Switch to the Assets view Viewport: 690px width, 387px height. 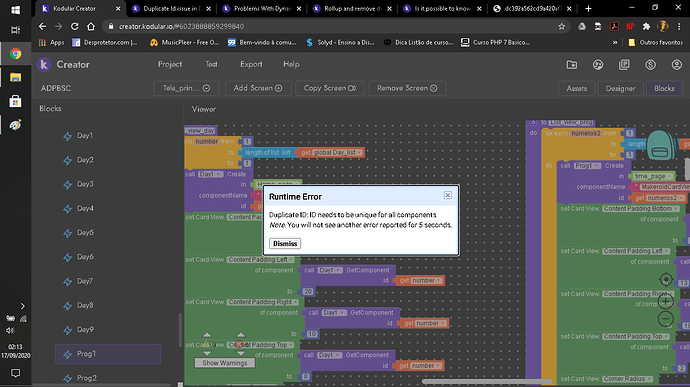coord(577,88)
